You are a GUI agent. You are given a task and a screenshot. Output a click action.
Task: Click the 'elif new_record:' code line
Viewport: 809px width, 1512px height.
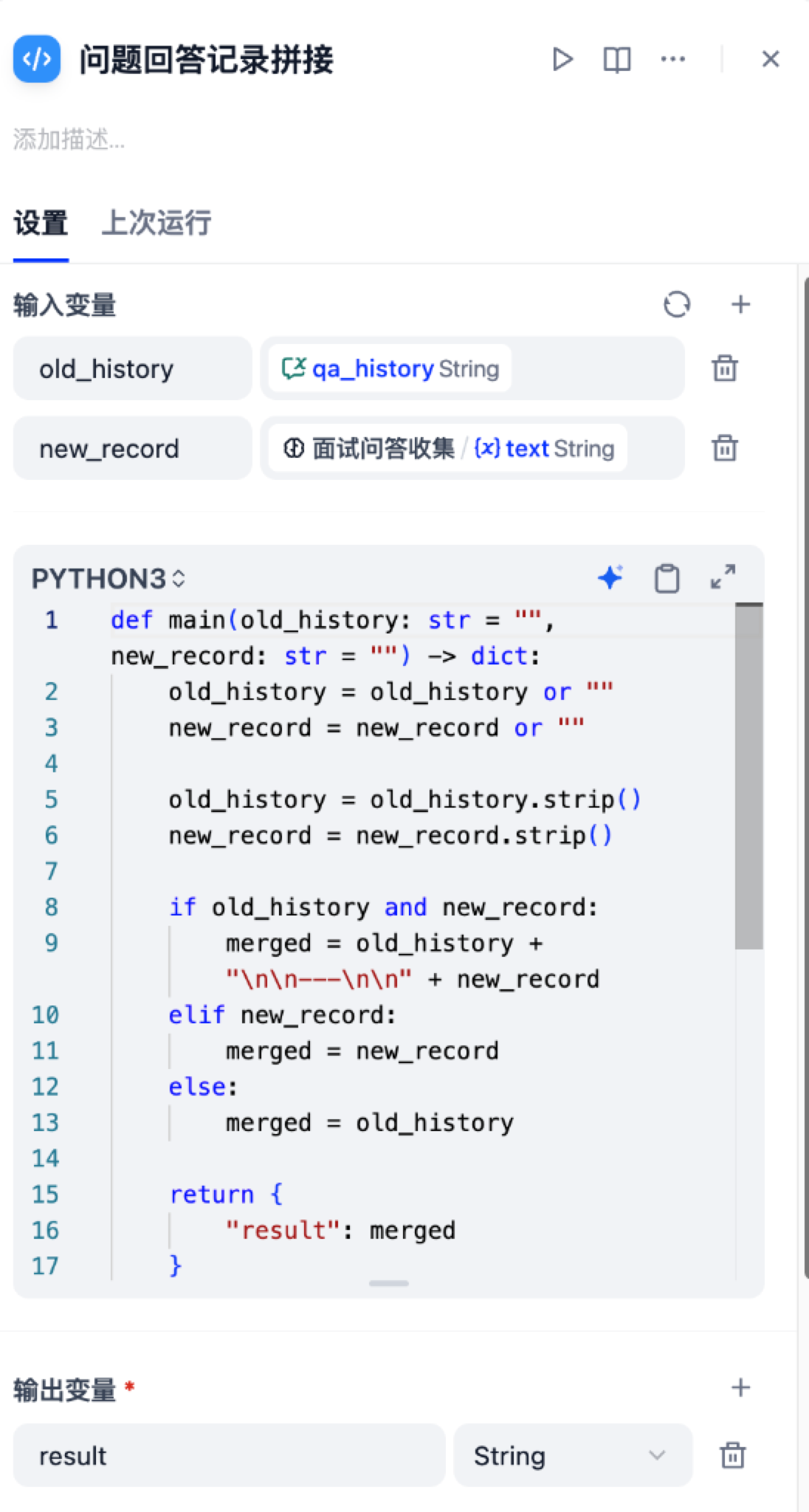click(282, 1015)
